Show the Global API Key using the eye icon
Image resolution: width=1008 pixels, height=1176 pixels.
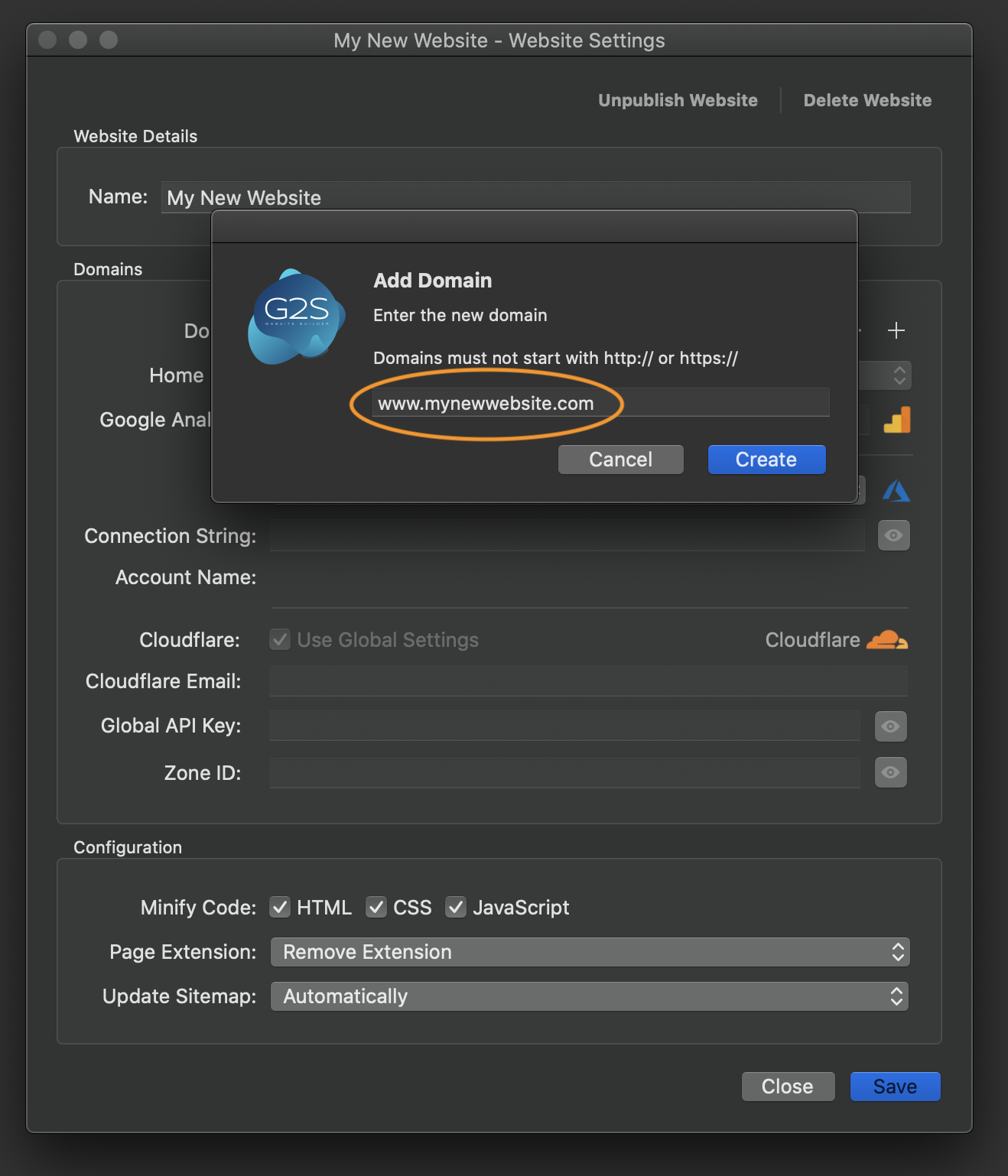[x=891, y=726]
